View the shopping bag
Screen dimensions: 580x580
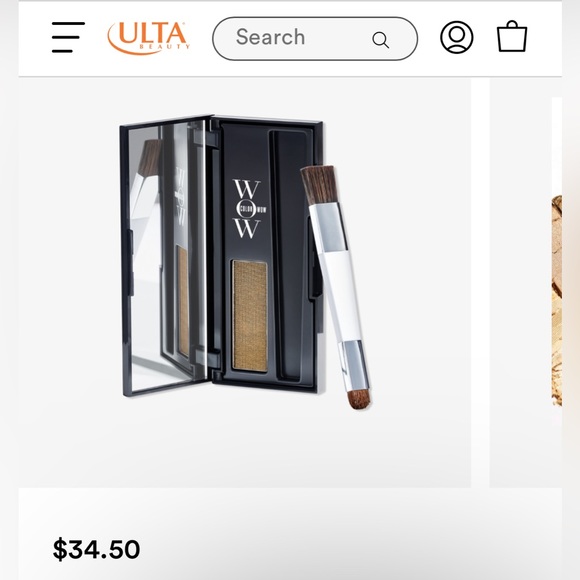(512, 36)
